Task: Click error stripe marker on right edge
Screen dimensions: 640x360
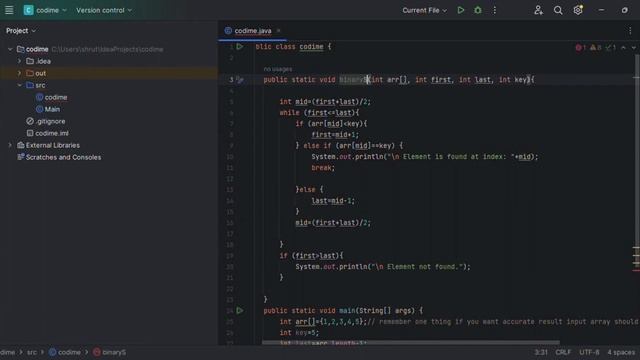Action: click(x=636, y=270)
